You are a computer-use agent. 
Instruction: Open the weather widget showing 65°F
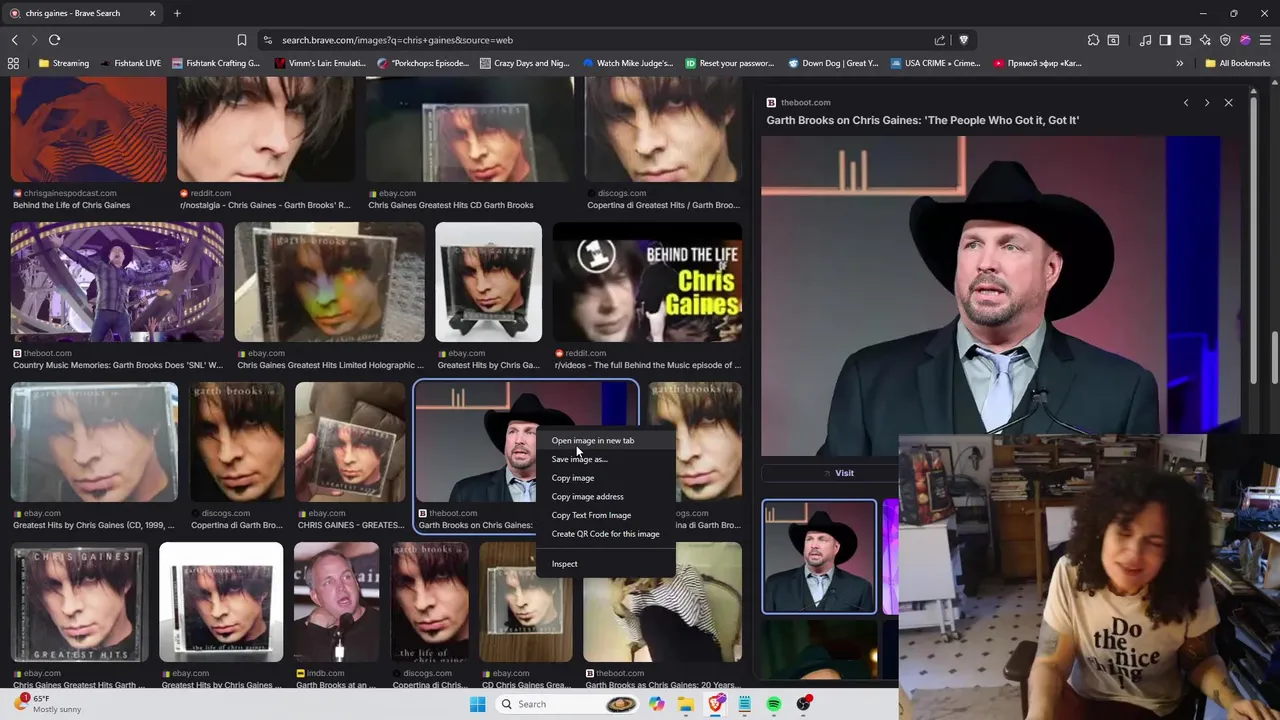48,704
